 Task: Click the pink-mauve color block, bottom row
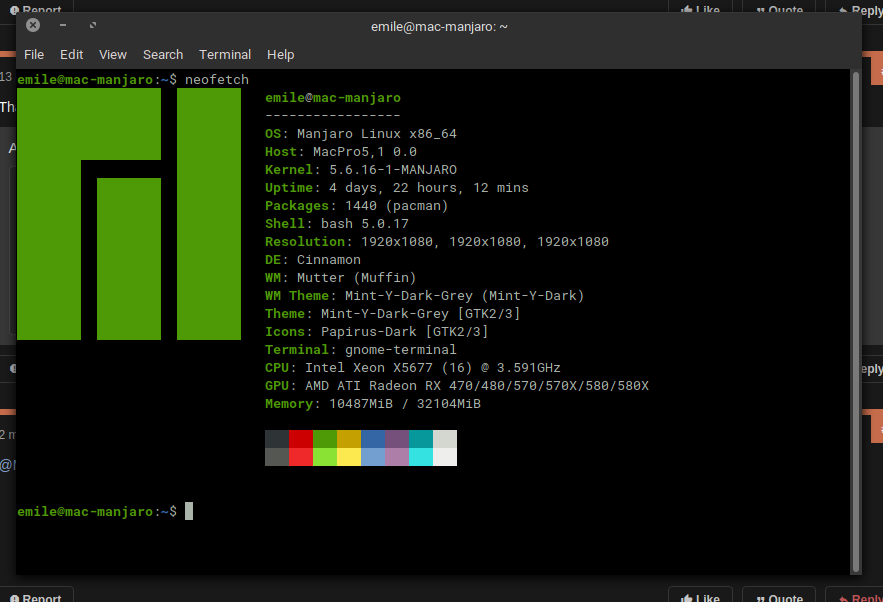[x=397, y=457]
